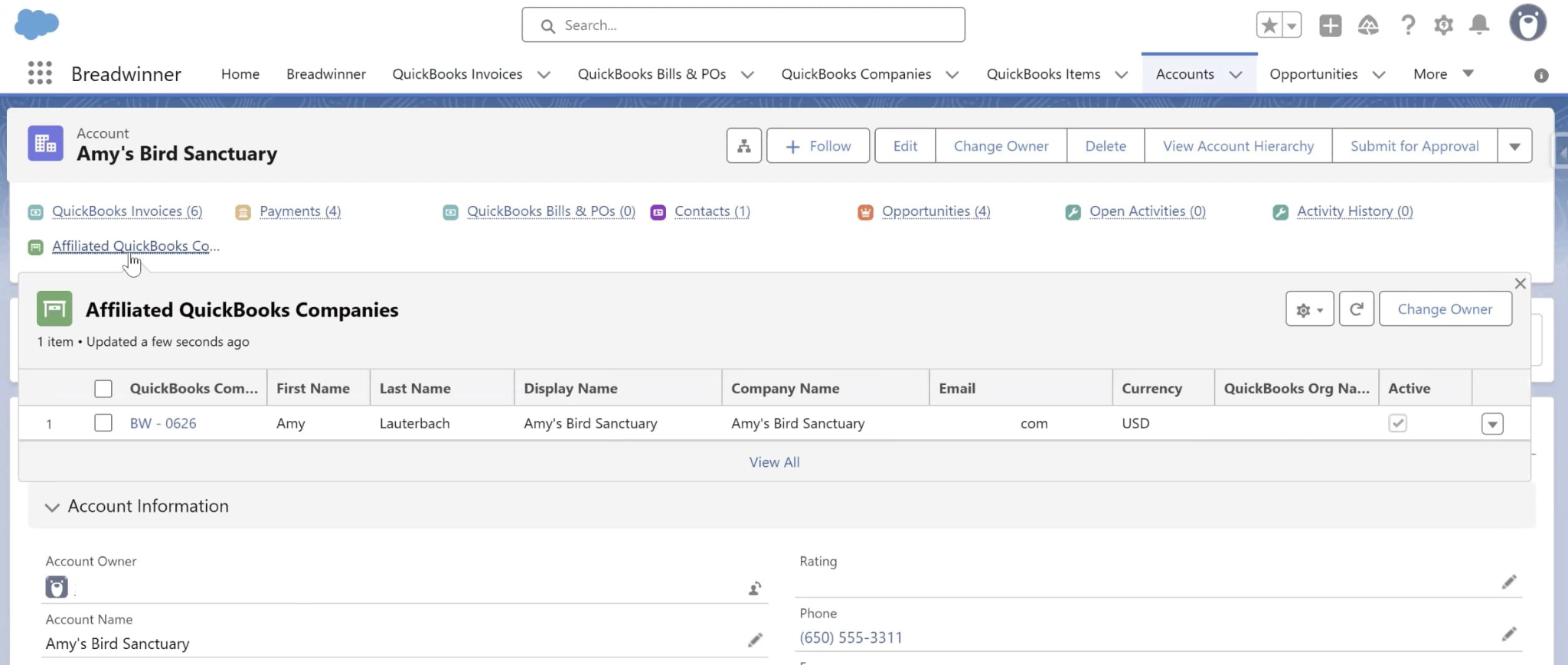Click the Account building icon
The height and width of the screenshot is (665, 1568).
45,143
